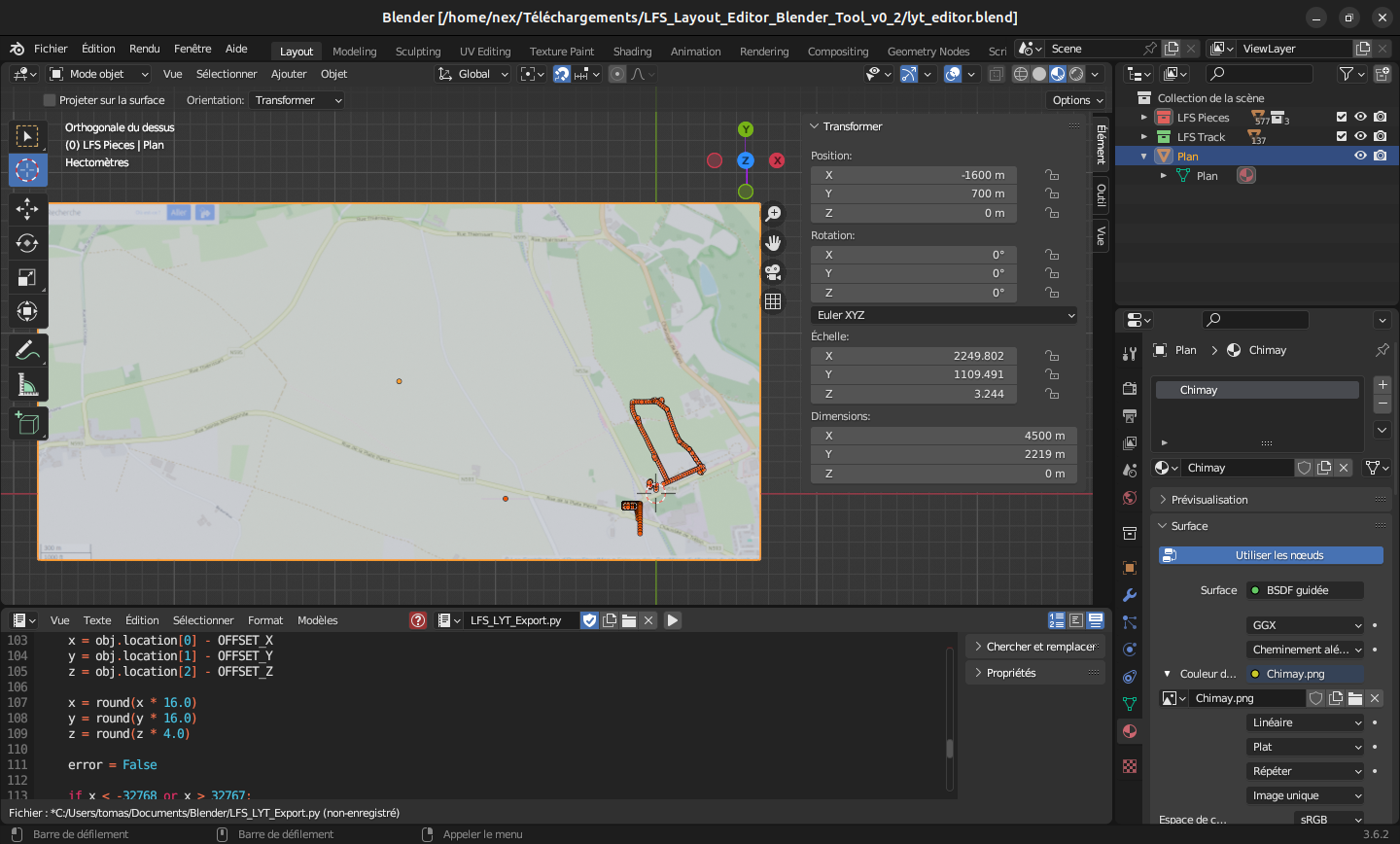The height and width of the screenshot is (844, 1400).
Task: Open the Fichier menu
Action: point(51,49)
